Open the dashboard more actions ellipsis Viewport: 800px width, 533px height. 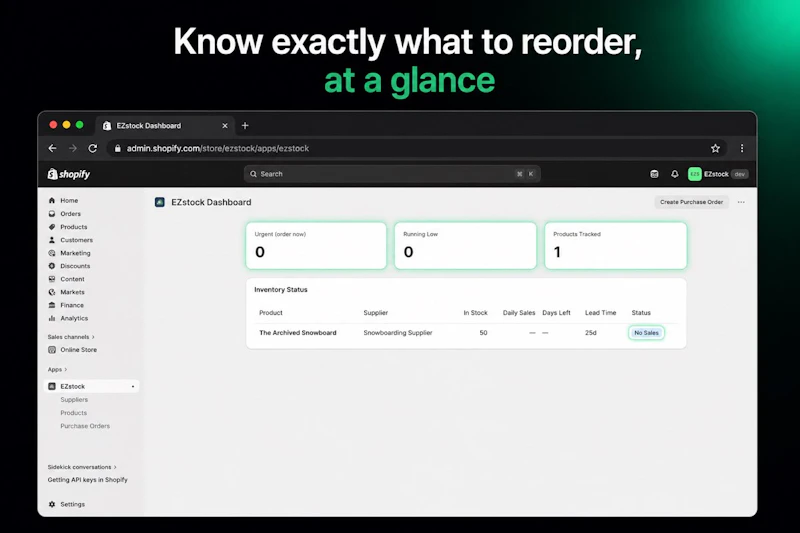[x=741, y=202]
